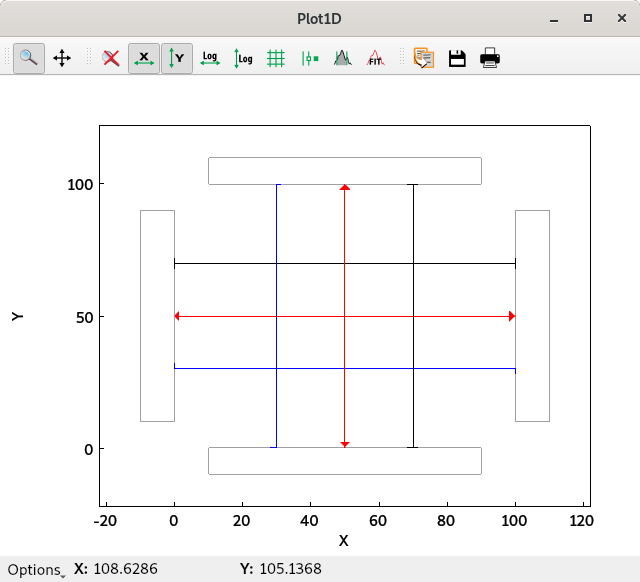Click the top gray rectangle shape
The image size is (640, 582).
click(344, 171)
